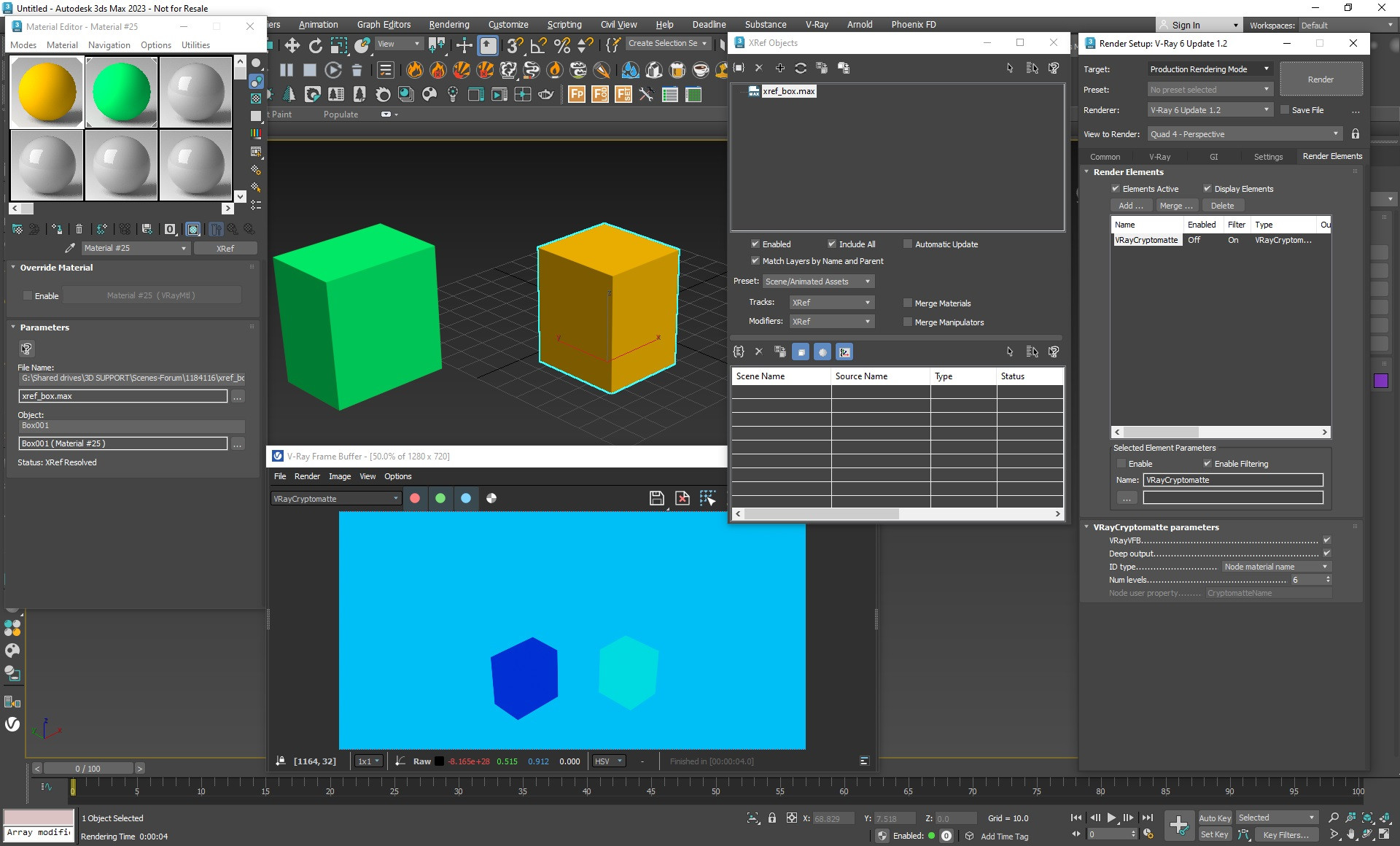Select green material sample sphere

tap(122, 92)
